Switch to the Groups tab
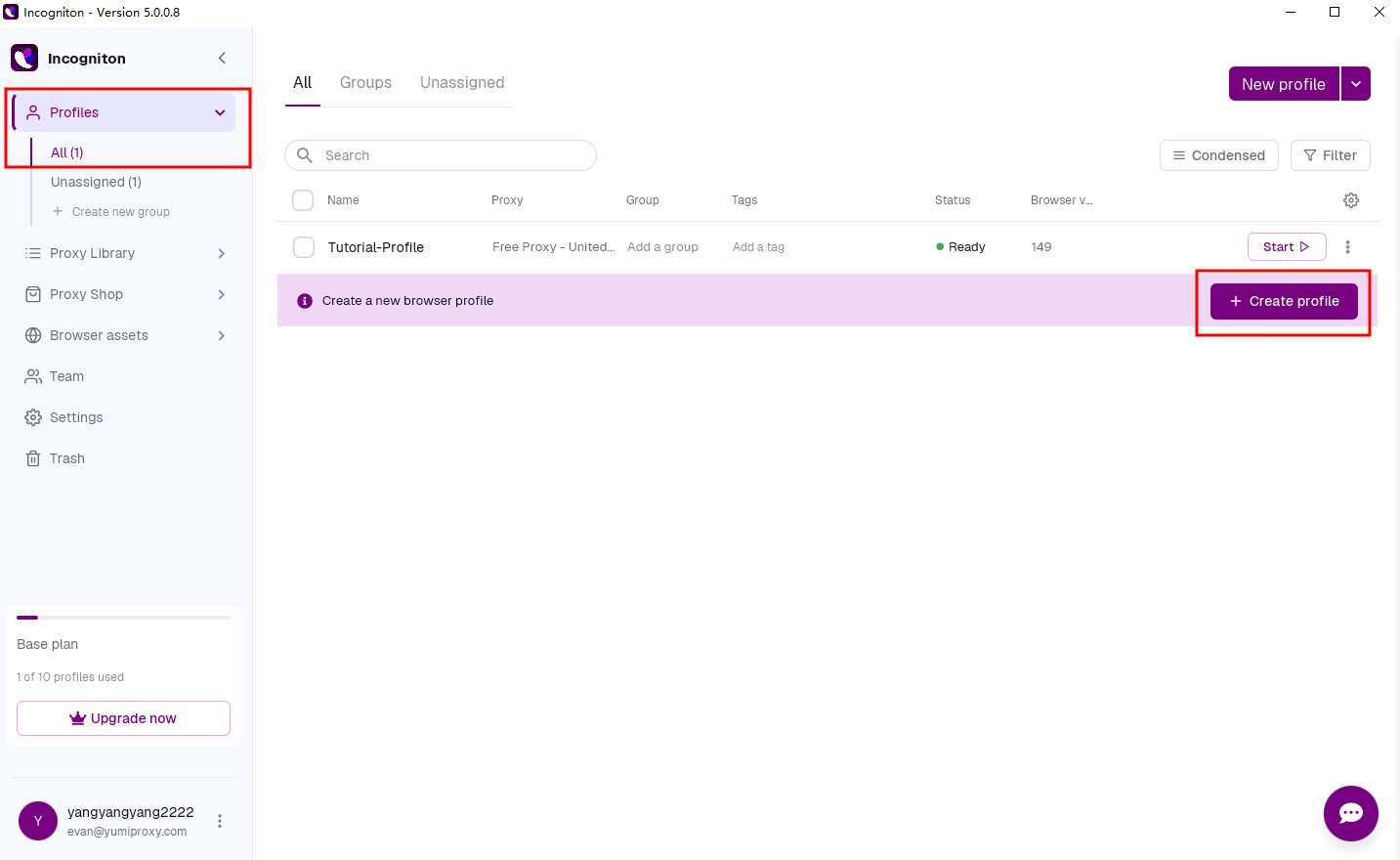1400x860 pixels. tap(366, 83)
